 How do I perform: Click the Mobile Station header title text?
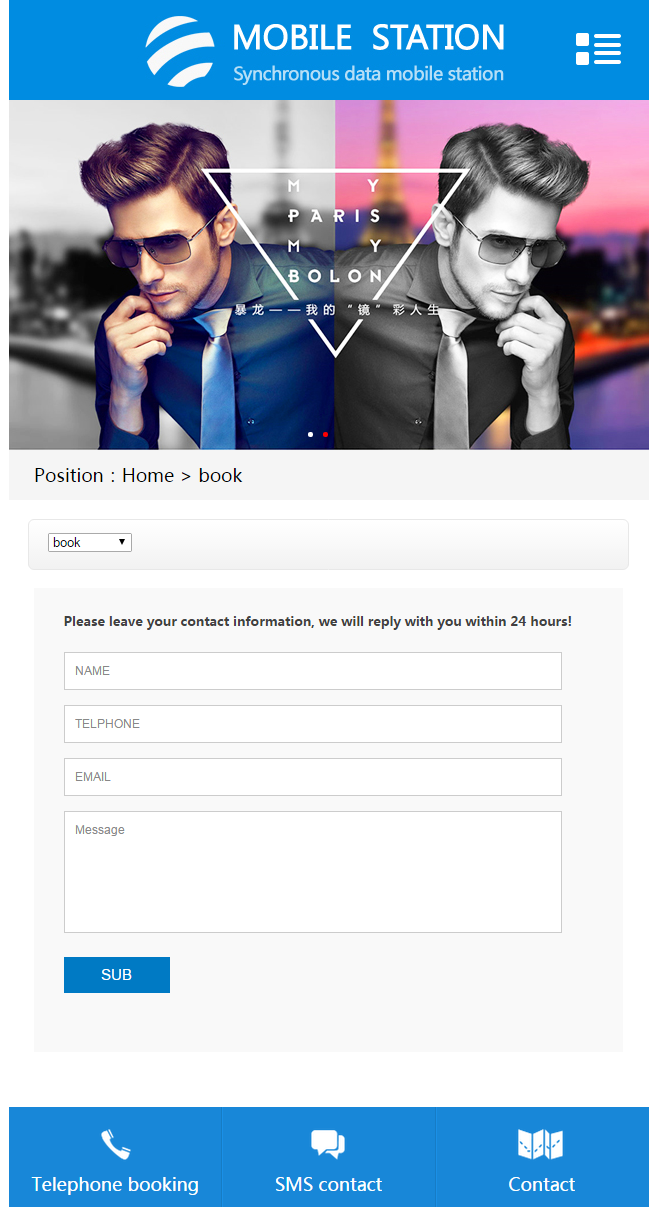[368, 38]
